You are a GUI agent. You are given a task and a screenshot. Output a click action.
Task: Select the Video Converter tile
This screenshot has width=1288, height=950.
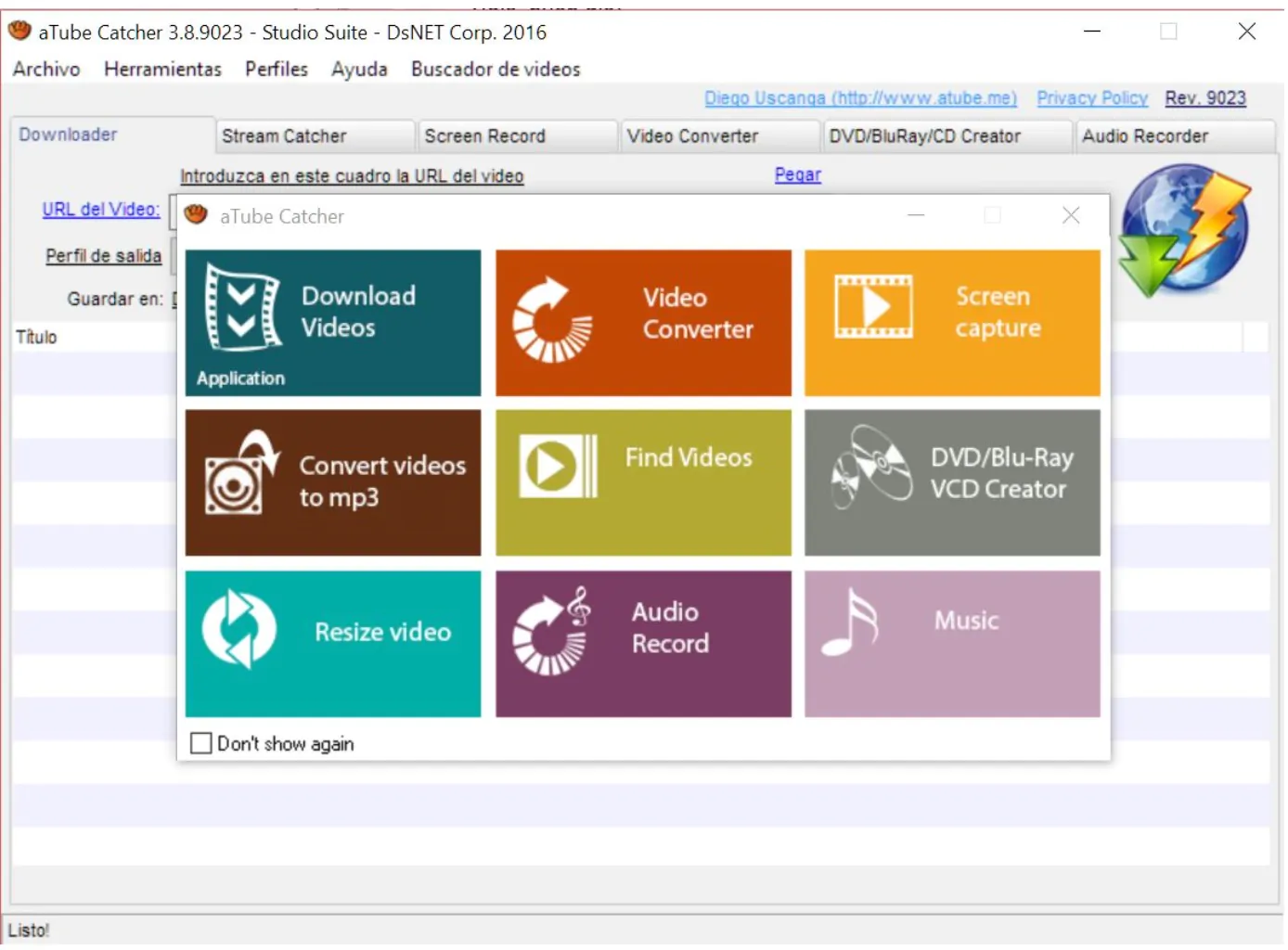[643, 322]
